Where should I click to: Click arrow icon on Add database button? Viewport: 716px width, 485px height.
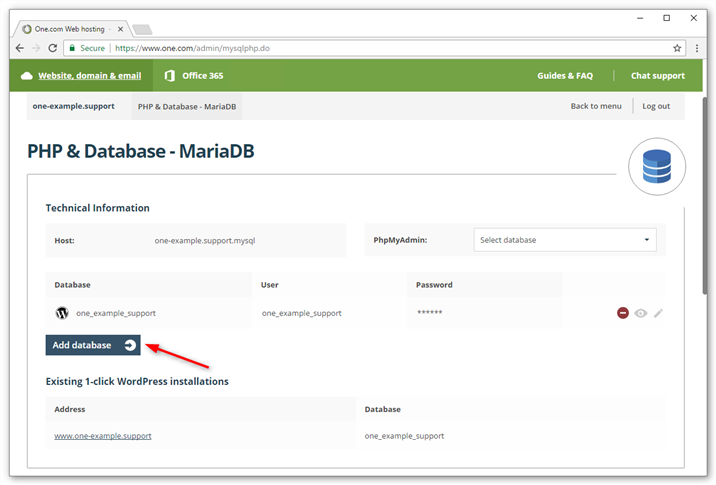tap(130, 345)
